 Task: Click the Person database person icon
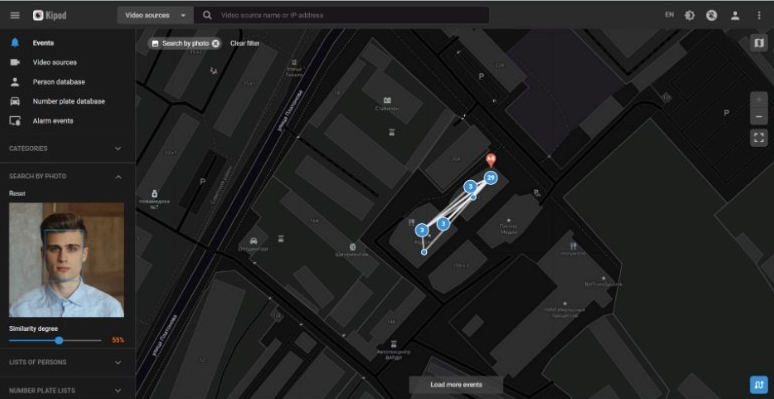point(15,82)
